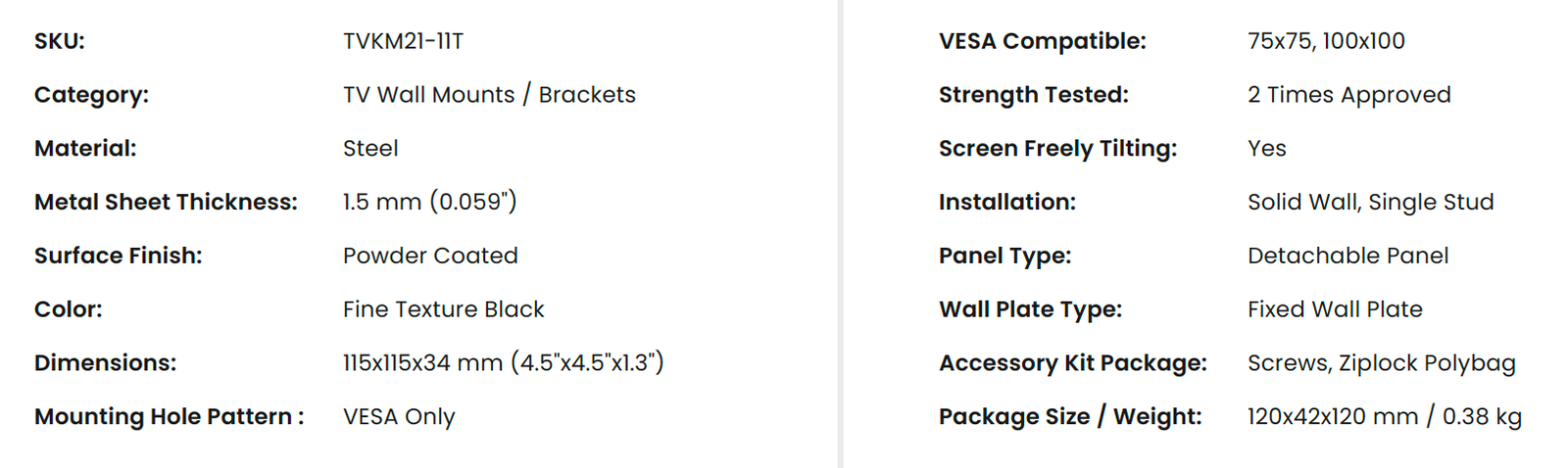Select the 1.5 mm (0.059") thickness value
1568x468 pixels.
click(x=429, y=202)
